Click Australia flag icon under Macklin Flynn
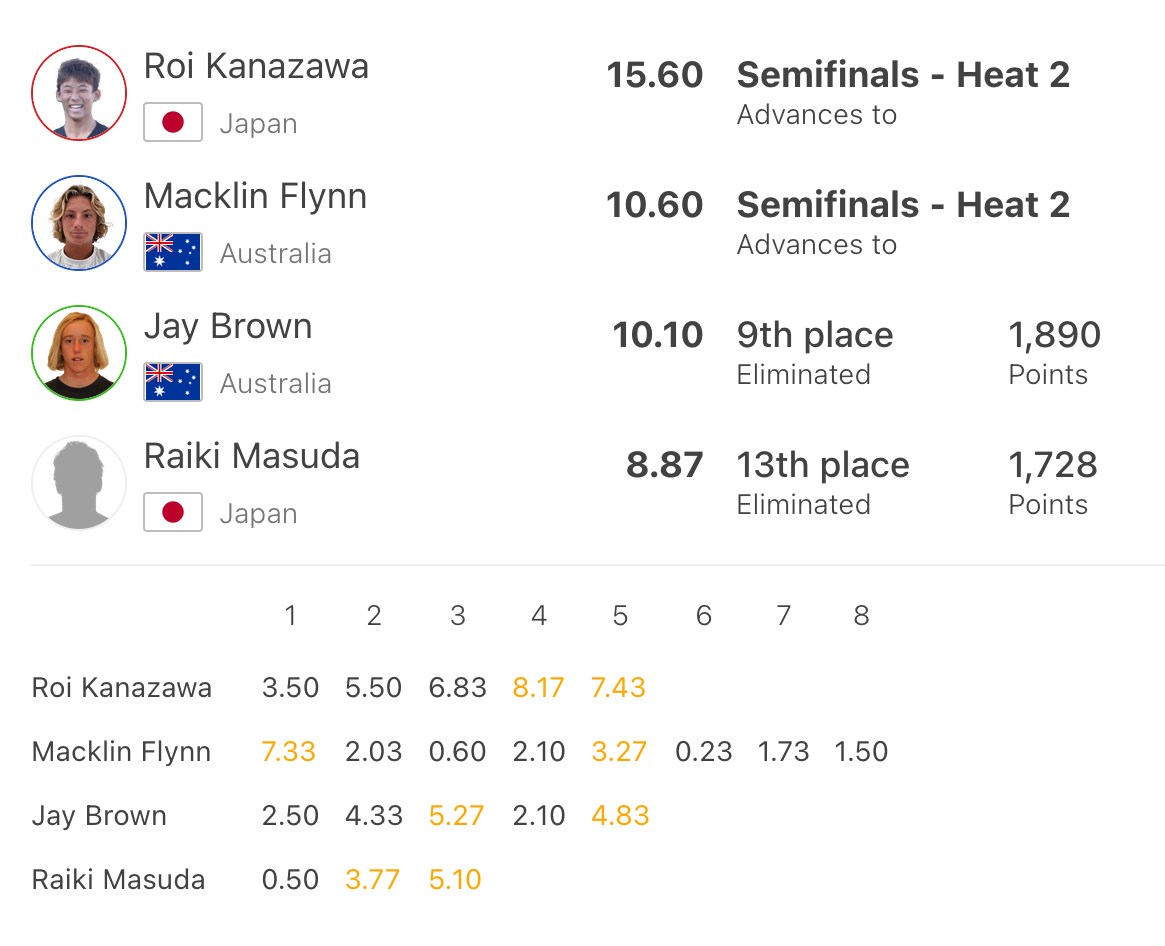The width and height of the screenshot is (1165, 946). [173, 253]
